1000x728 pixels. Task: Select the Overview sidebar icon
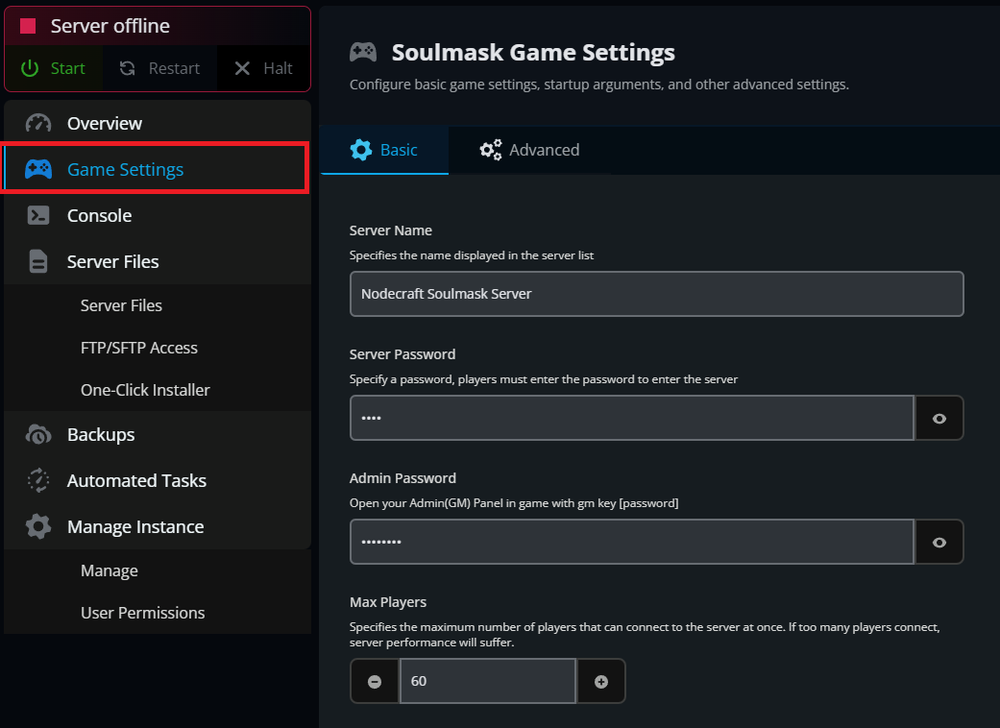click(37, 123)
